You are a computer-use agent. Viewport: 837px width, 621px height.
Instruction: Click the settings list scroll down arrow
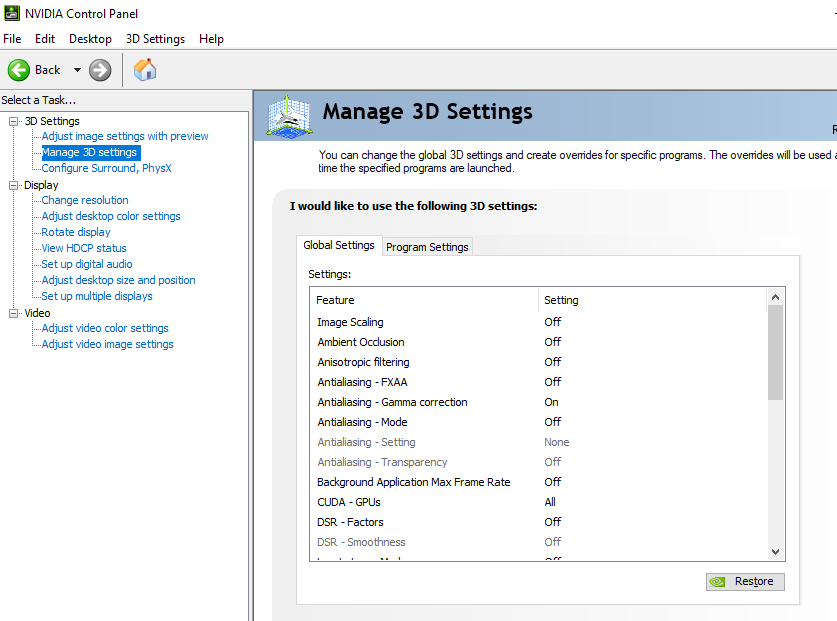[776, 552]
